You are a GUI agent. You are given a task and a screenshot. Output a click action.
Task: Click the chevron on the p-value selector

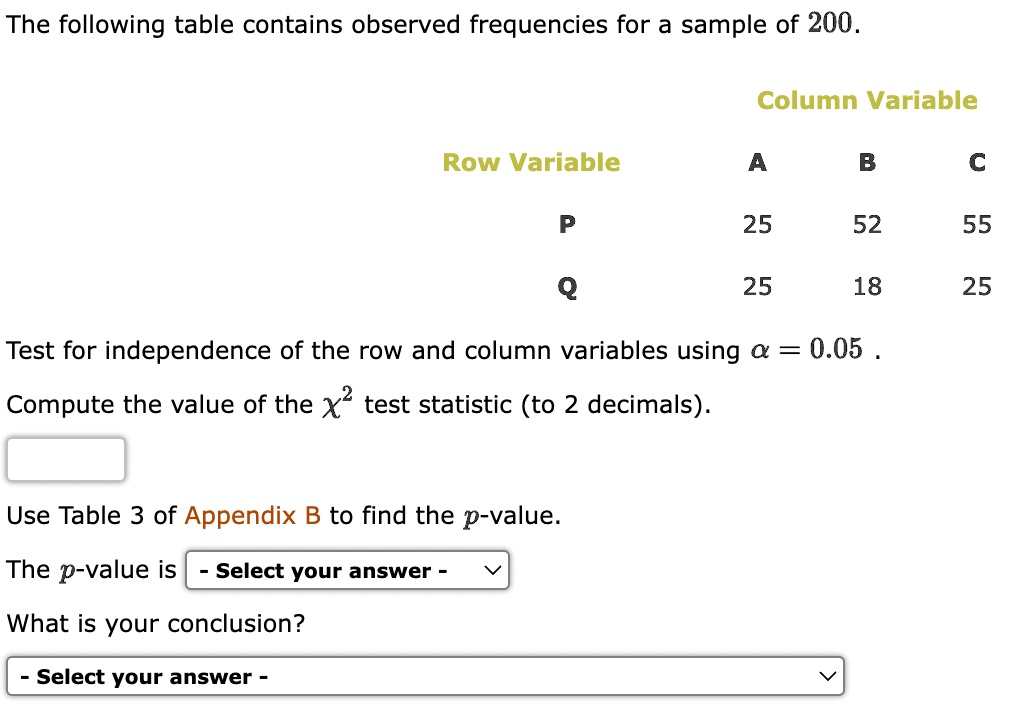491,570
